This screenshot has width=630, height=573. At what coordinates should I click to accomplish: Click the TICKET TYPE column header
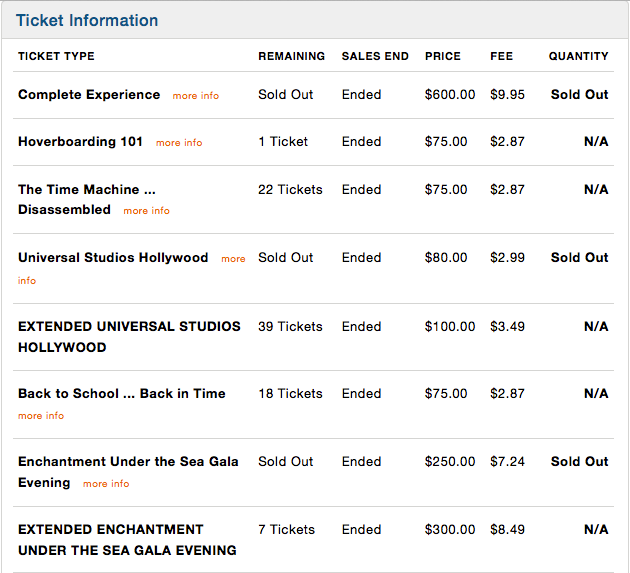pos(56,56)
